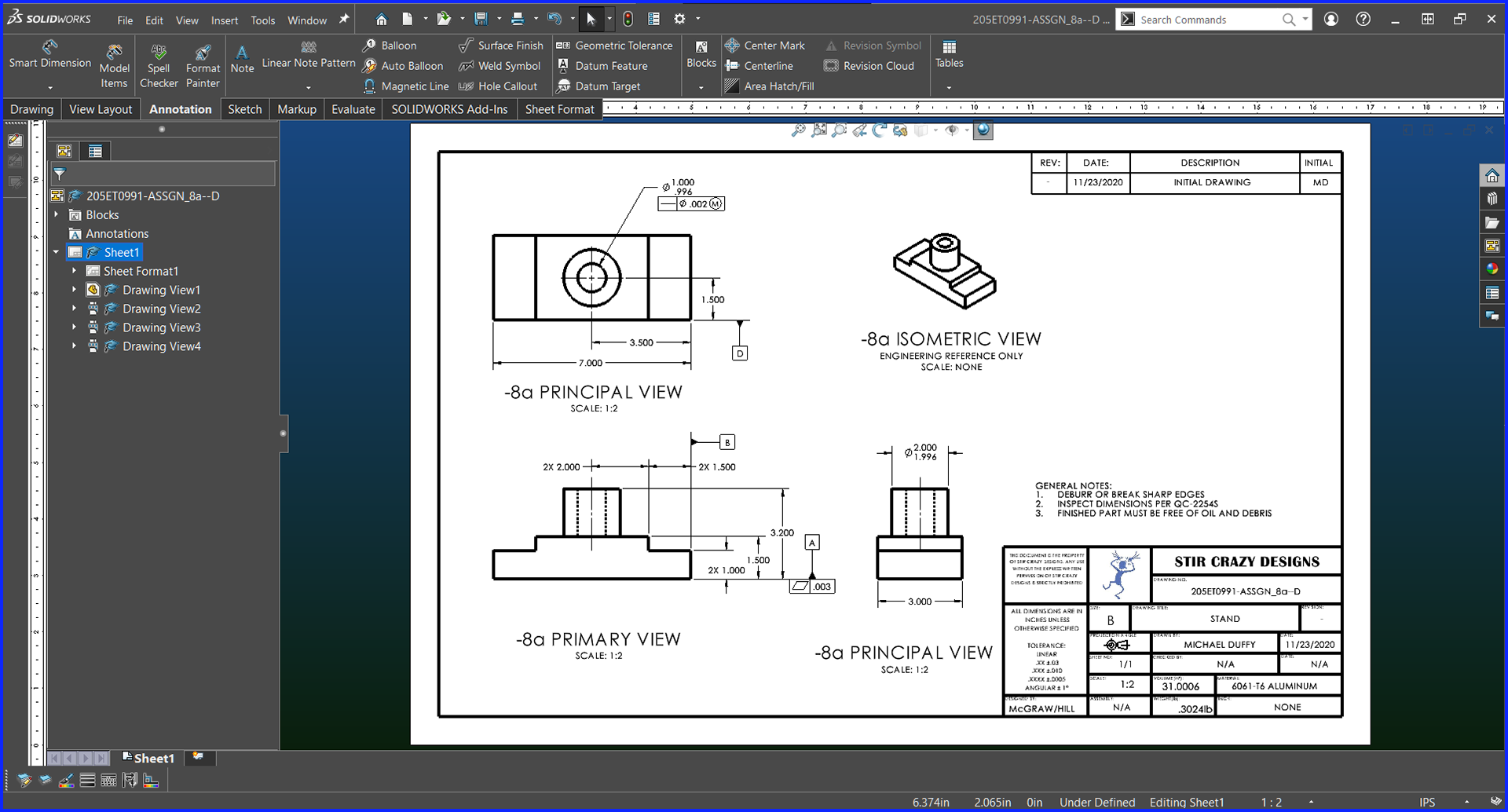The height and width of the screenshot is (812, 1508).
Task: Click Zoom to Fit in view toolbar
Action: [819, 130]
